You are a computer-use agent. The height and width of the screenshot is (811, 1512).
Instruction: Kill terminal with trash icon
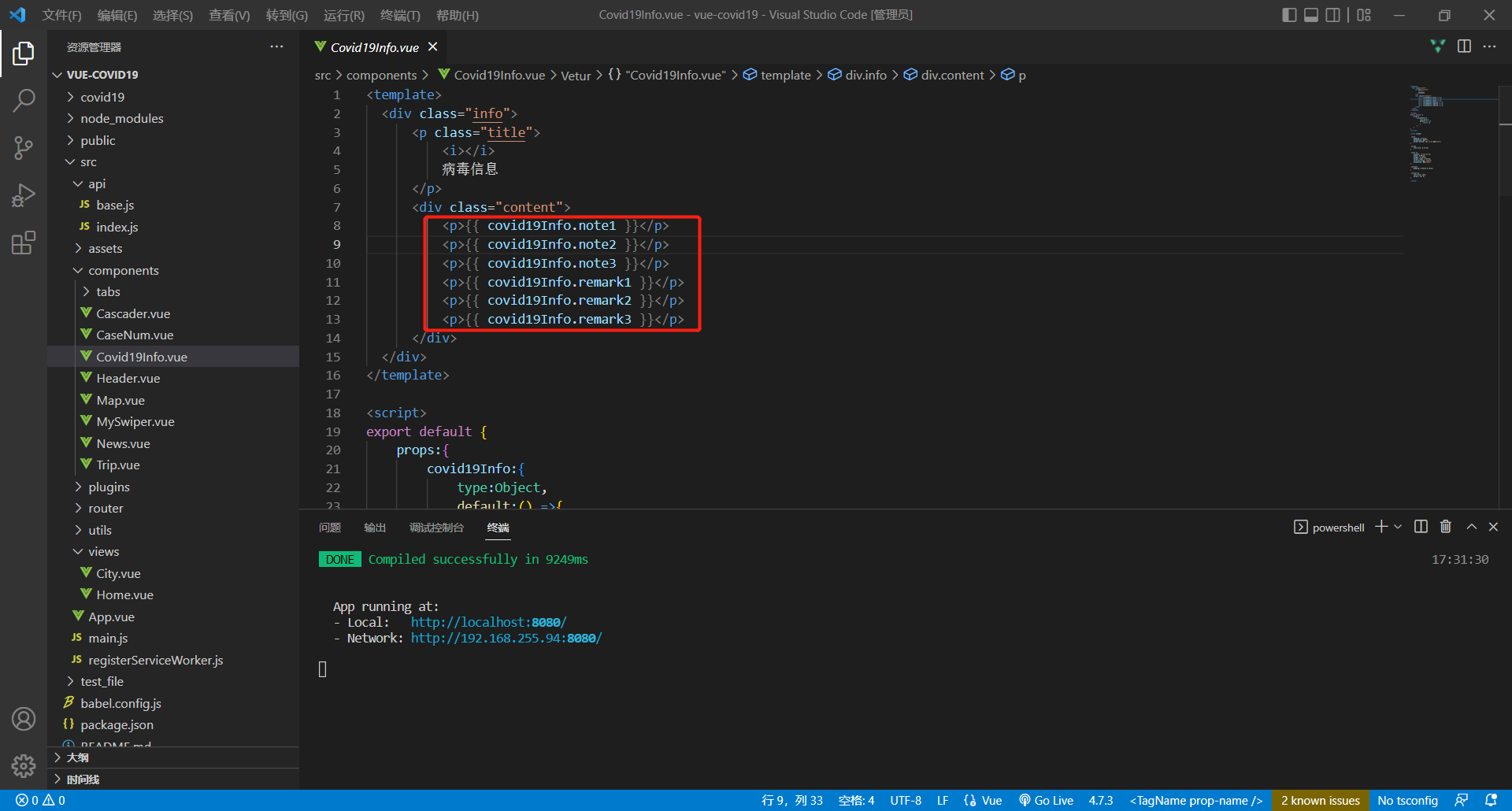[x=1446, y=527]
